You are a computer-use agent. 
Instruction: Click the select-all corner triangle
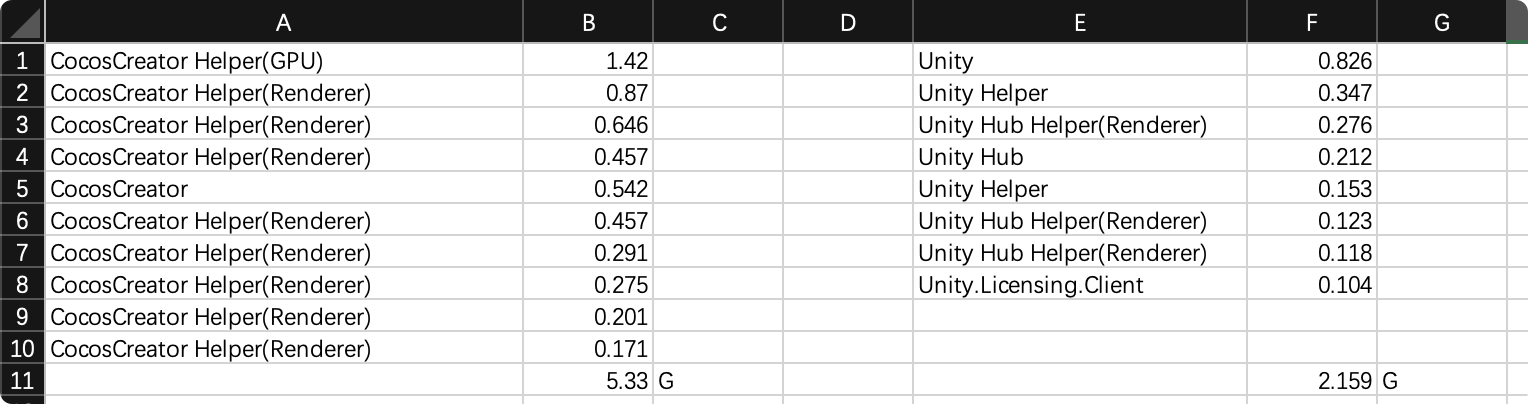pyautogui.click(x=22, y=22)
